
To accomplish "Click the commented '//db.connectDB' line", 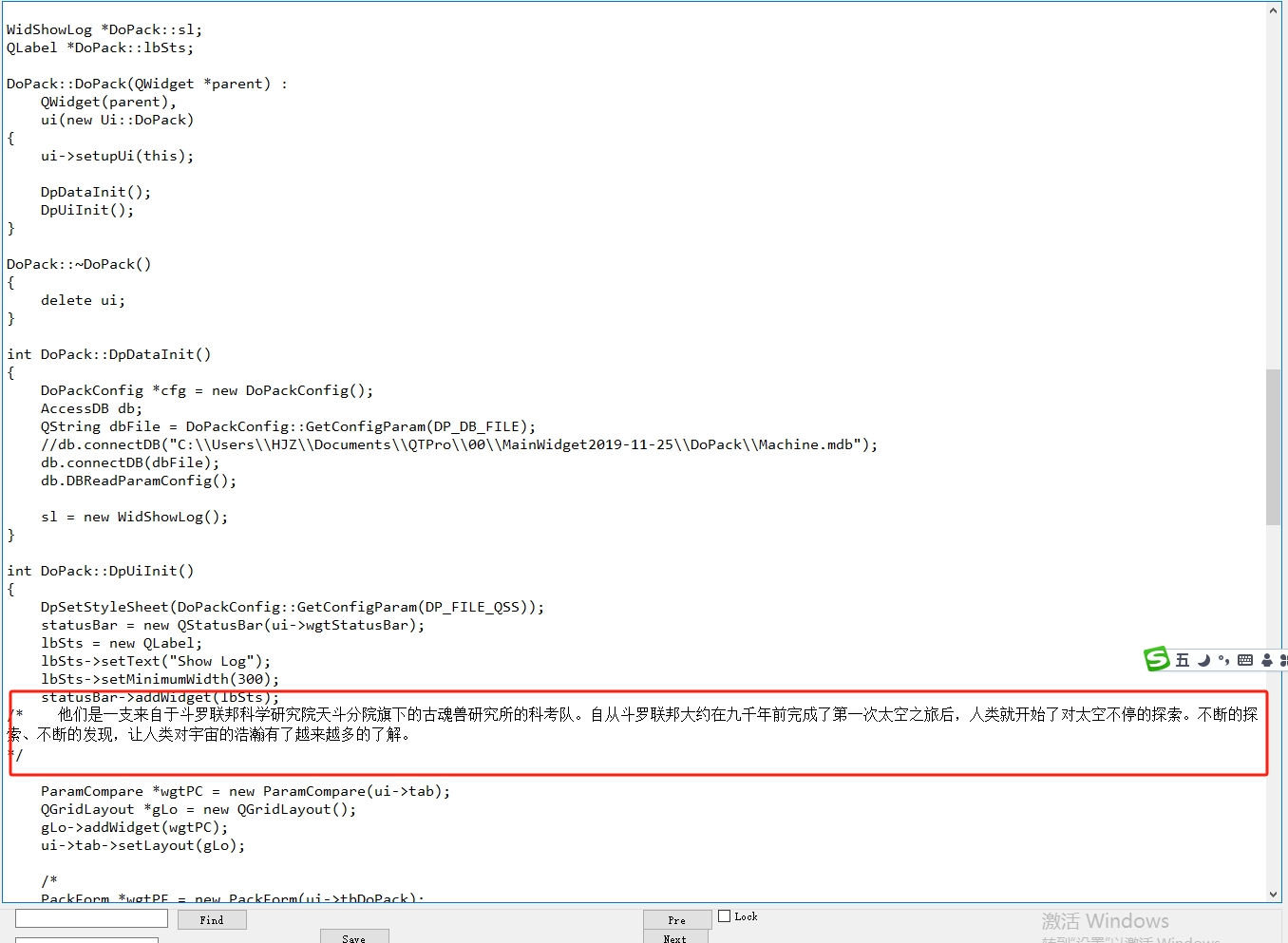I will pyautogui.click(x=459, y=444).
